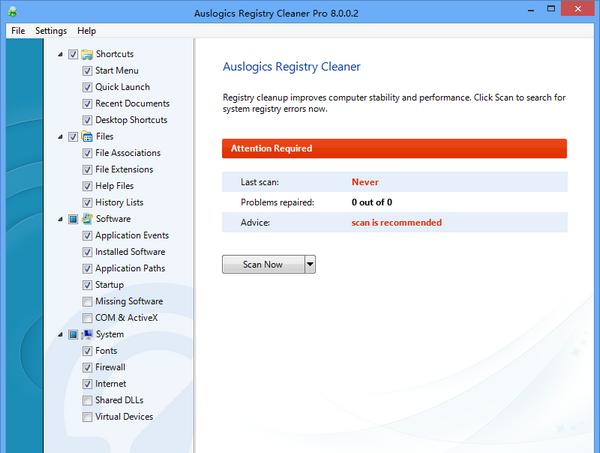Select the Installed Software tree label
This screenshot has height=453, width=600.
coord(130,252)
